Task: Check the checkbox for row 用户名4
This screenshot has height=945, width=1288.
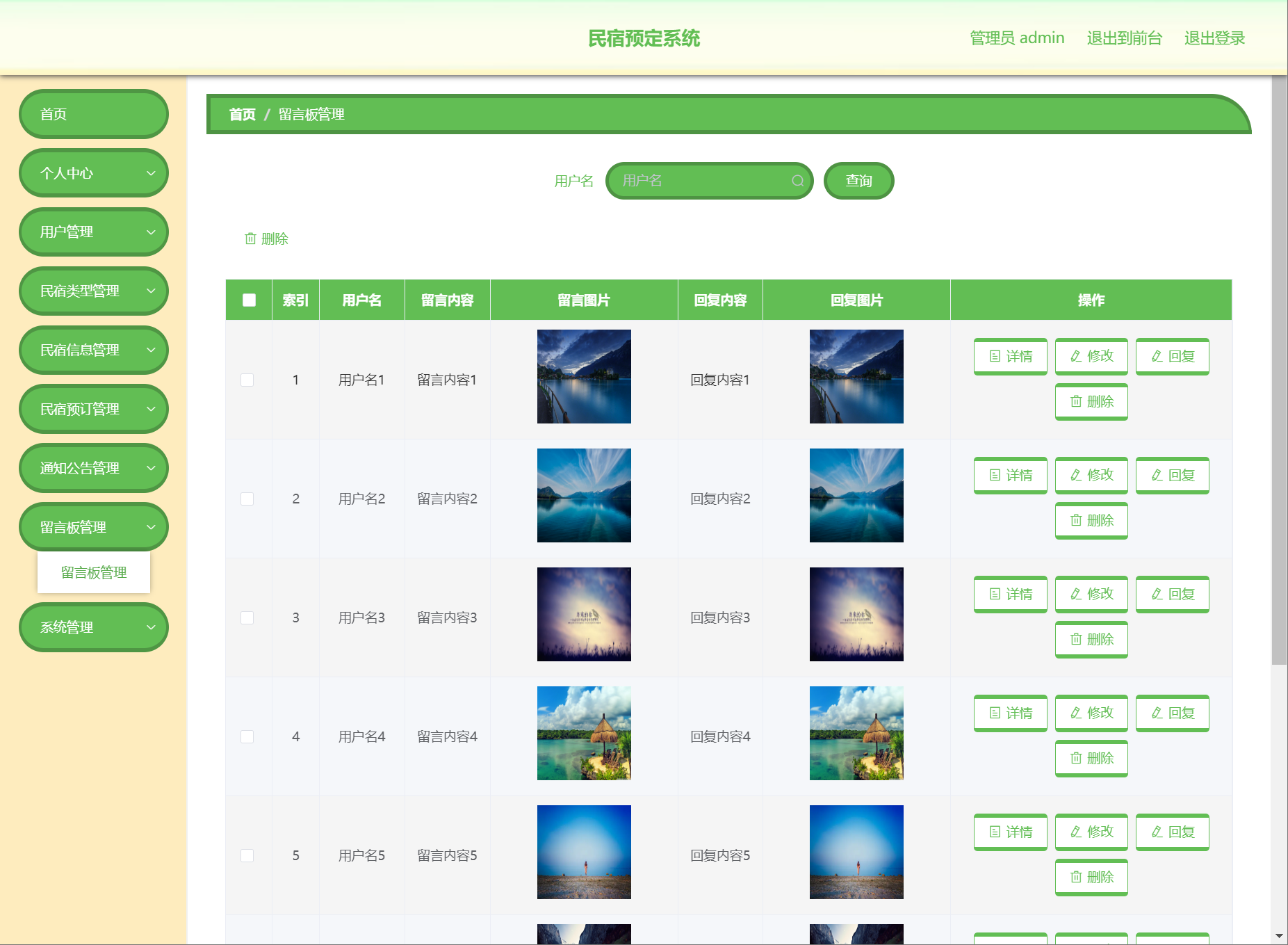Action: click(x=247, y=736)
